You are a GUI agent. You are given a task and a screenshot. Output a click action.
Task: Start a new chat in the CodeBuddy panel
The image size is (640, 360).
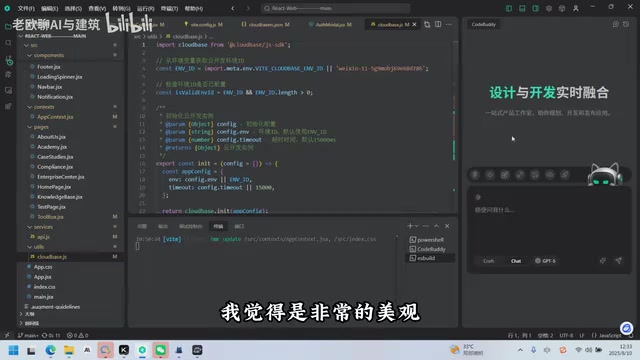(616, 24)
